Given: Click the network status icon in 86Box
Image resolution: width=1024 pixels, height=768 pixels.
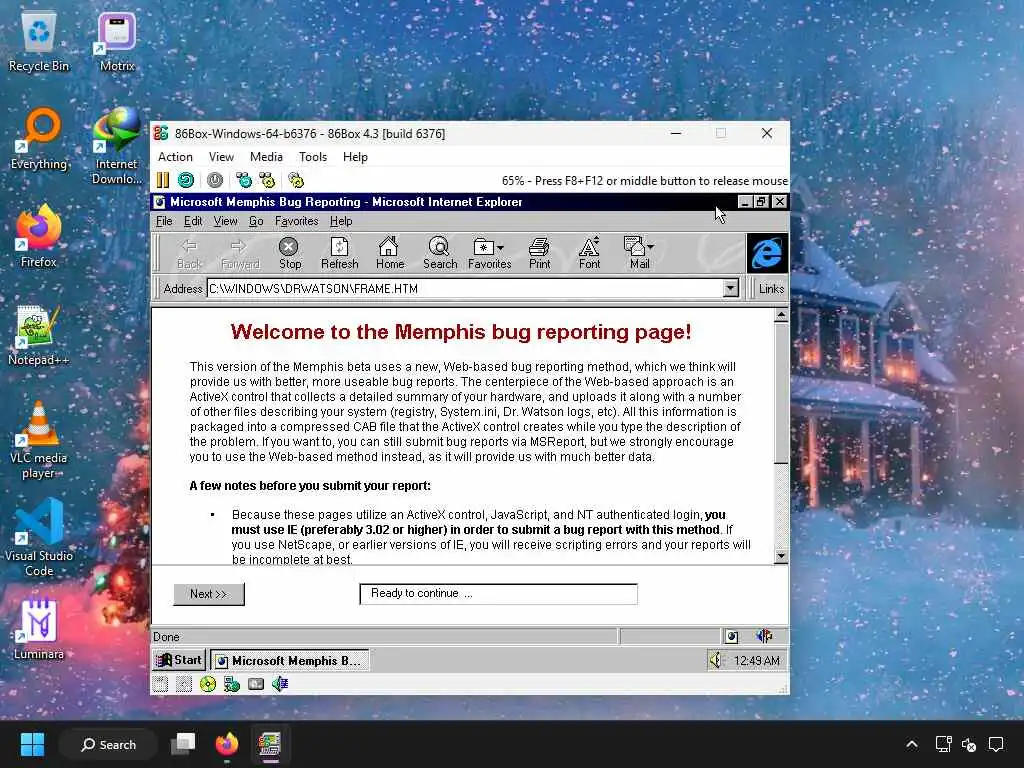Looking at the screenshot, I should pos(232,684).
